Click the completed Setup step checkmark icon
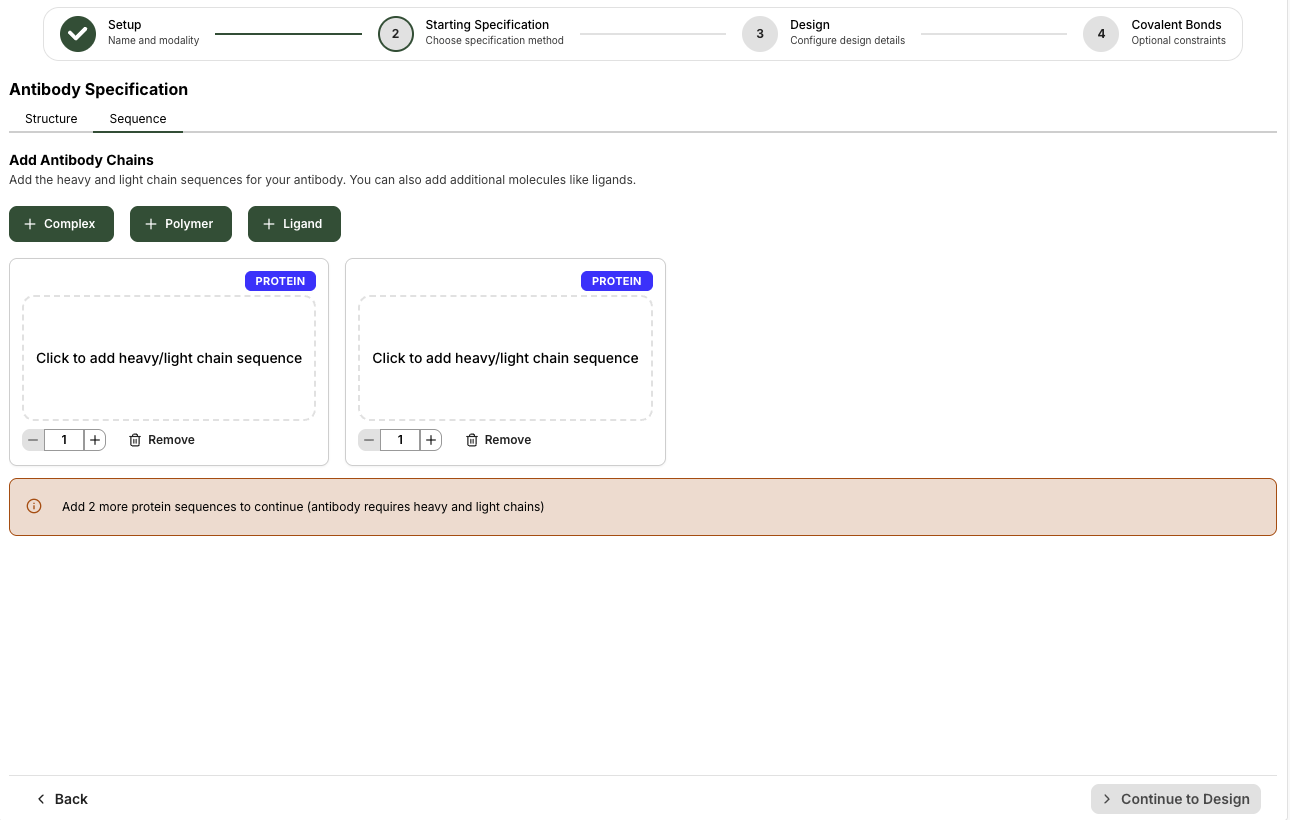The height and width of the screenshot is (820, 1290). [x=78, y=33]
